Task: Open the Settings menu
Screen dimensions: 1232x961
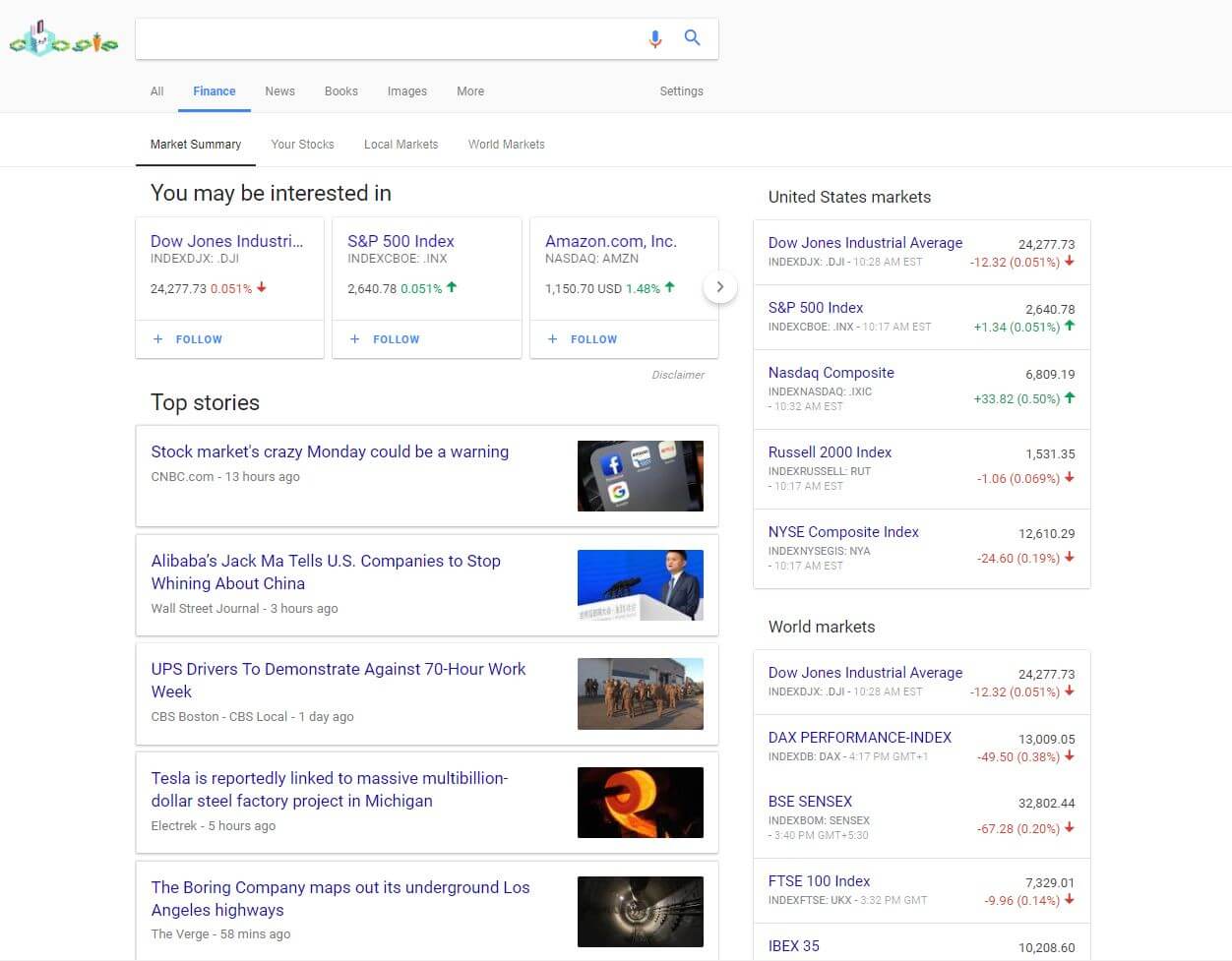Action: [681, 91]
